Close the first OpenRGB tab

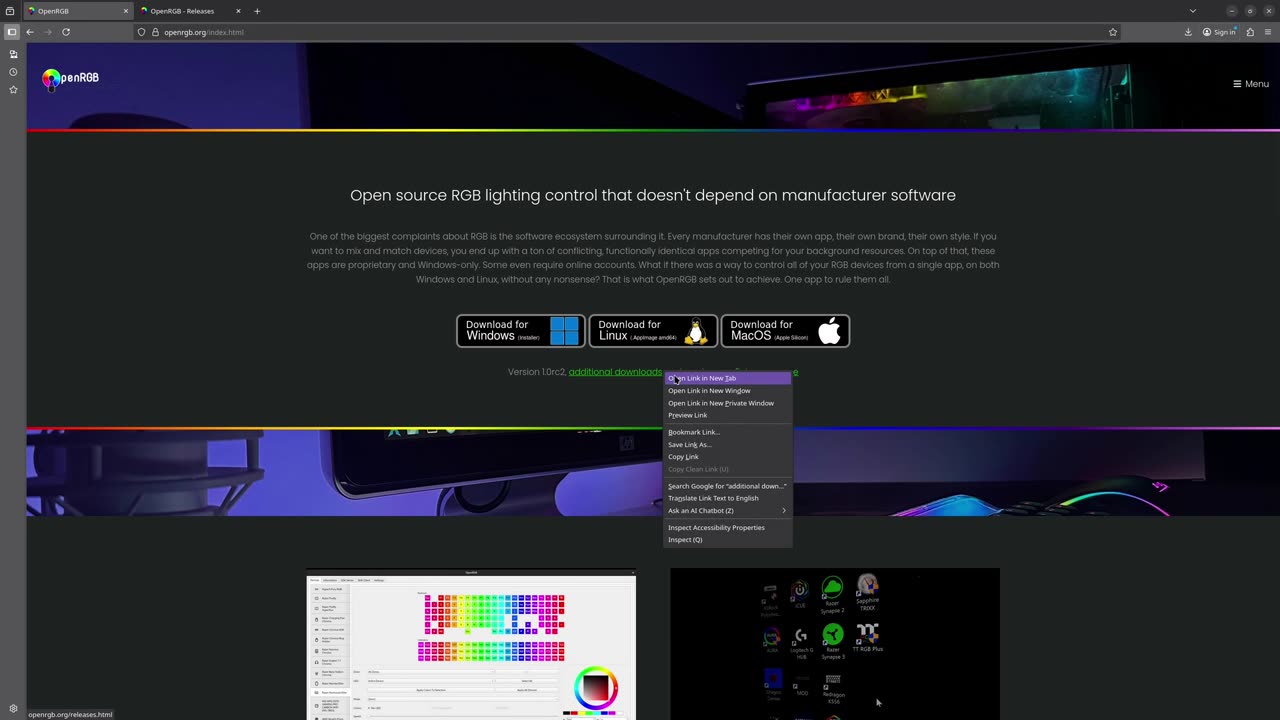[126, 11]
